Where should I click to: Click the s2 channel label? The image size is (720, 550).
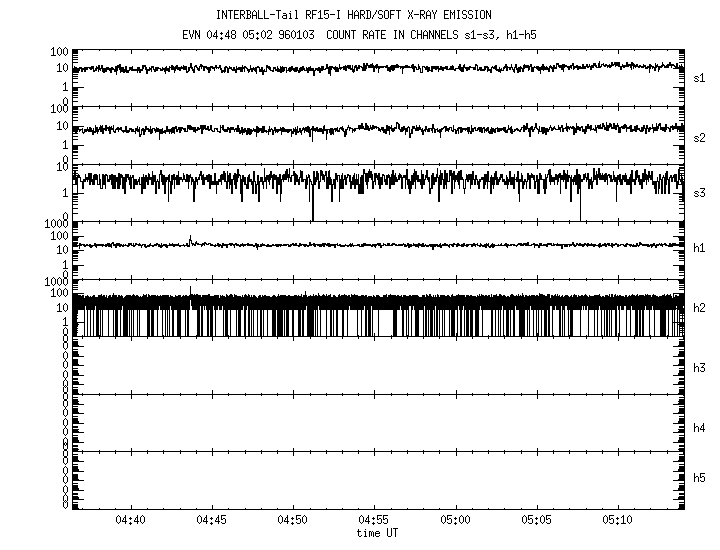click(699, 137)
